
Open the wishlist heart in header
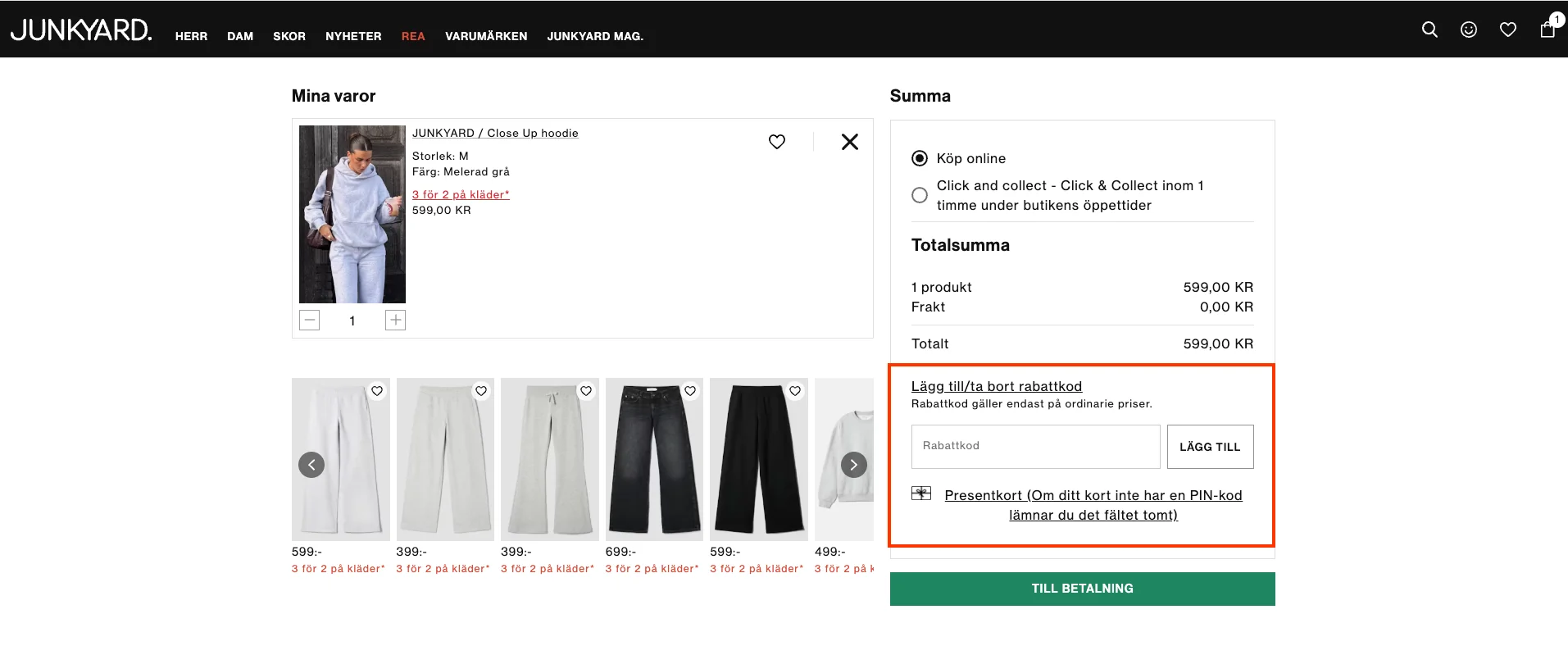coord(1508,30)
